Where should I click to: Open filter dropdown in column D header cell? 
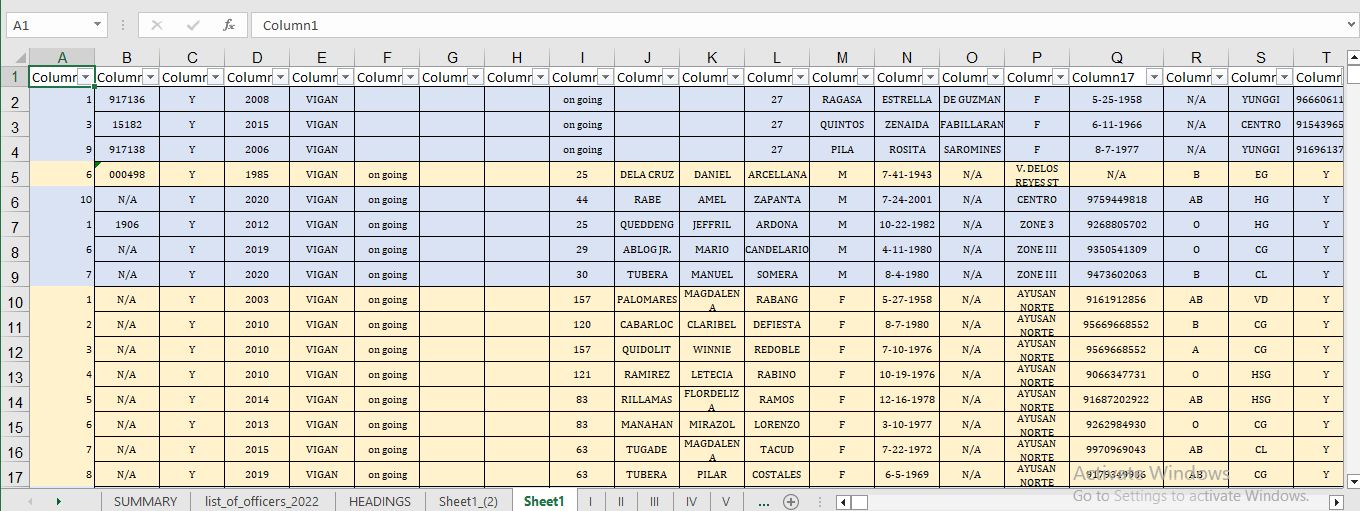[280, 77]
